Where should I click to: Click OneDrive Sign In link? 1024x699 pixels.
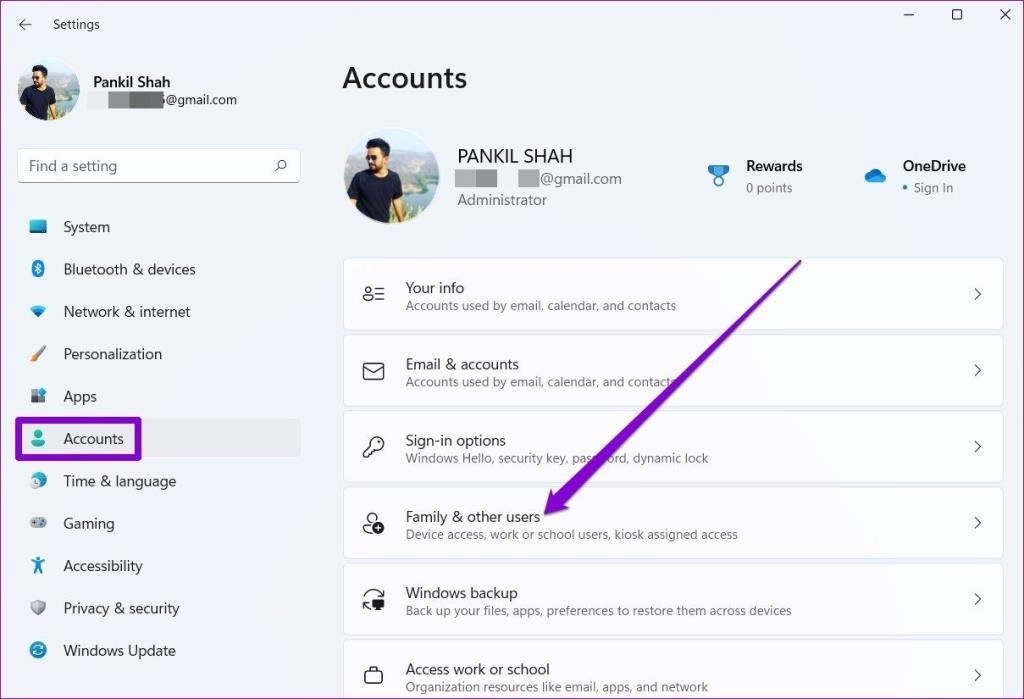932,188
